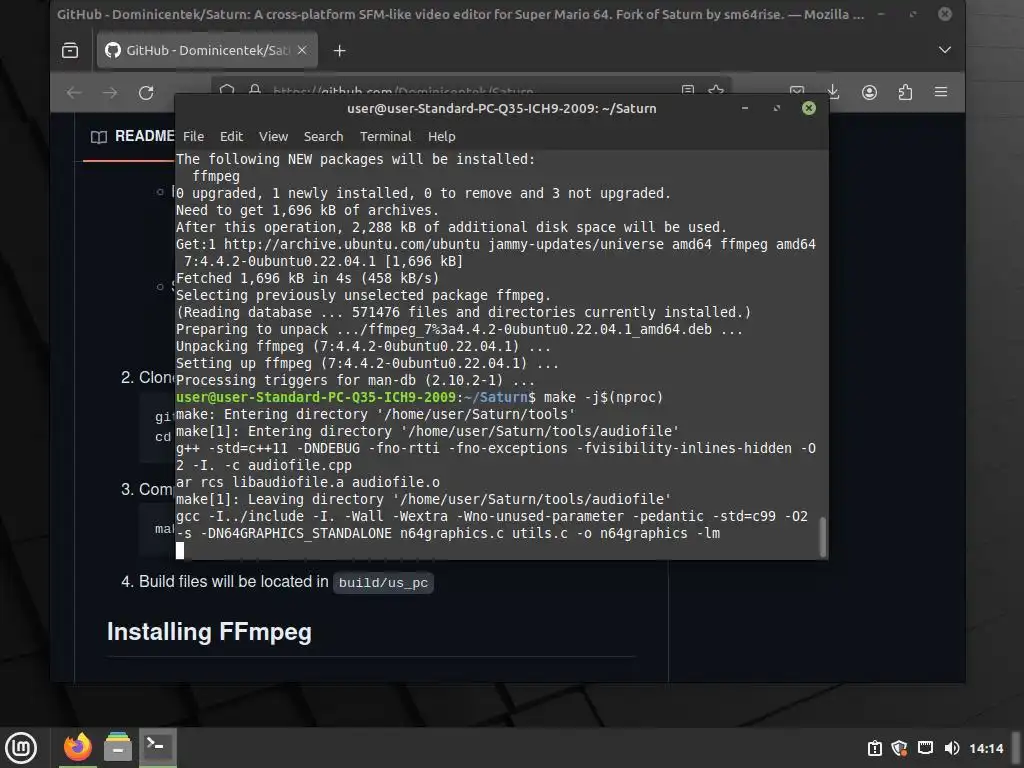Close the GitHub Dominicentek/Saturn tab
Image resolution: width=1024 pixels, height=768 pixels.
[302, 50]
